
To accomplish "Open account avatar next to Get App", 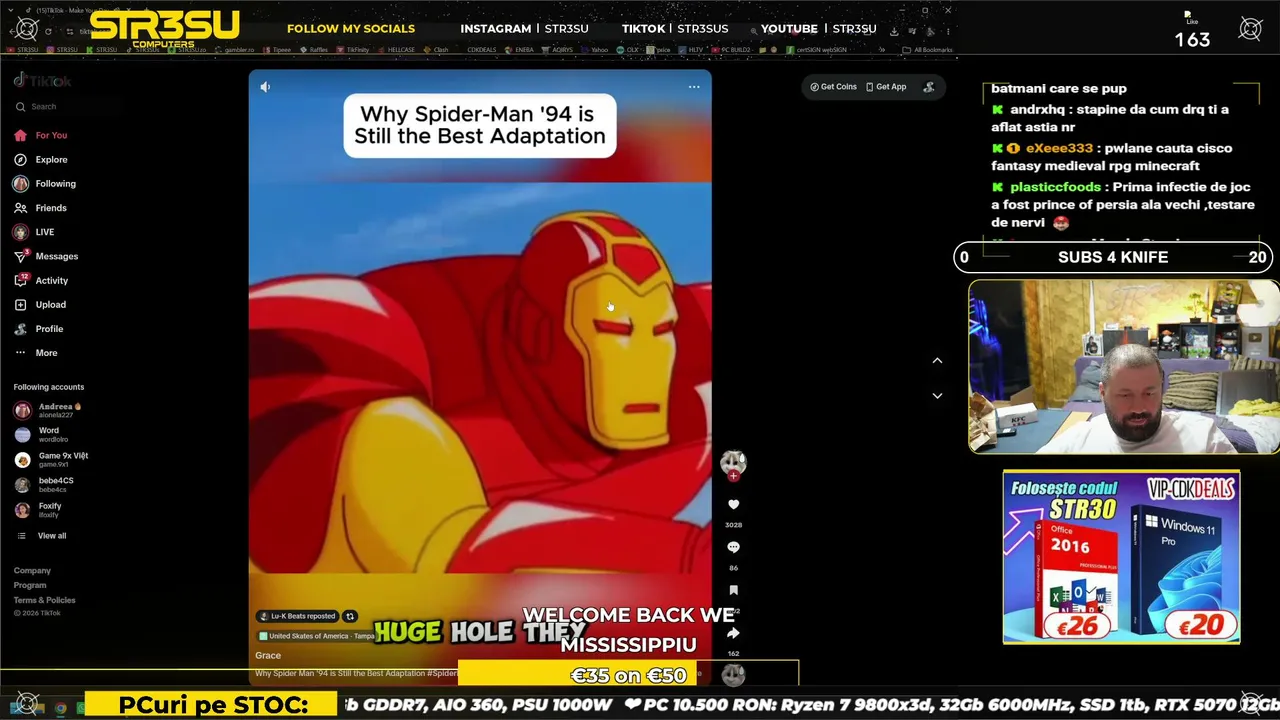I will 928,87.
